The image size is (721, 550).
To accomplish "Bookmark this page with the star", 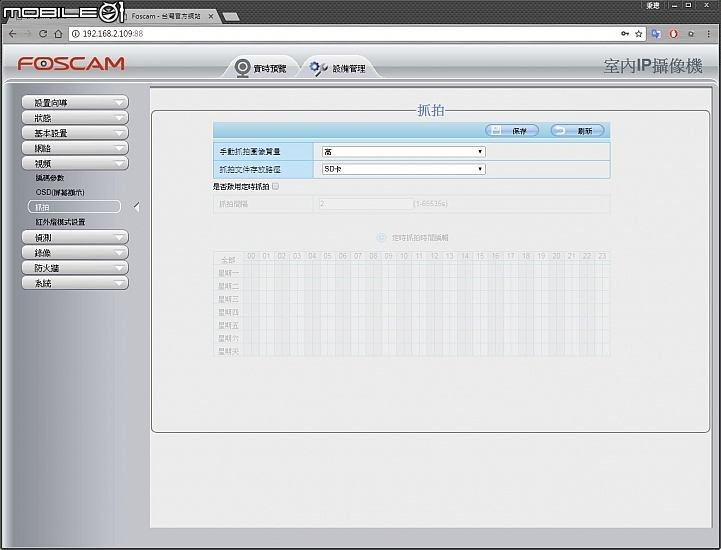I will (639, 34).
